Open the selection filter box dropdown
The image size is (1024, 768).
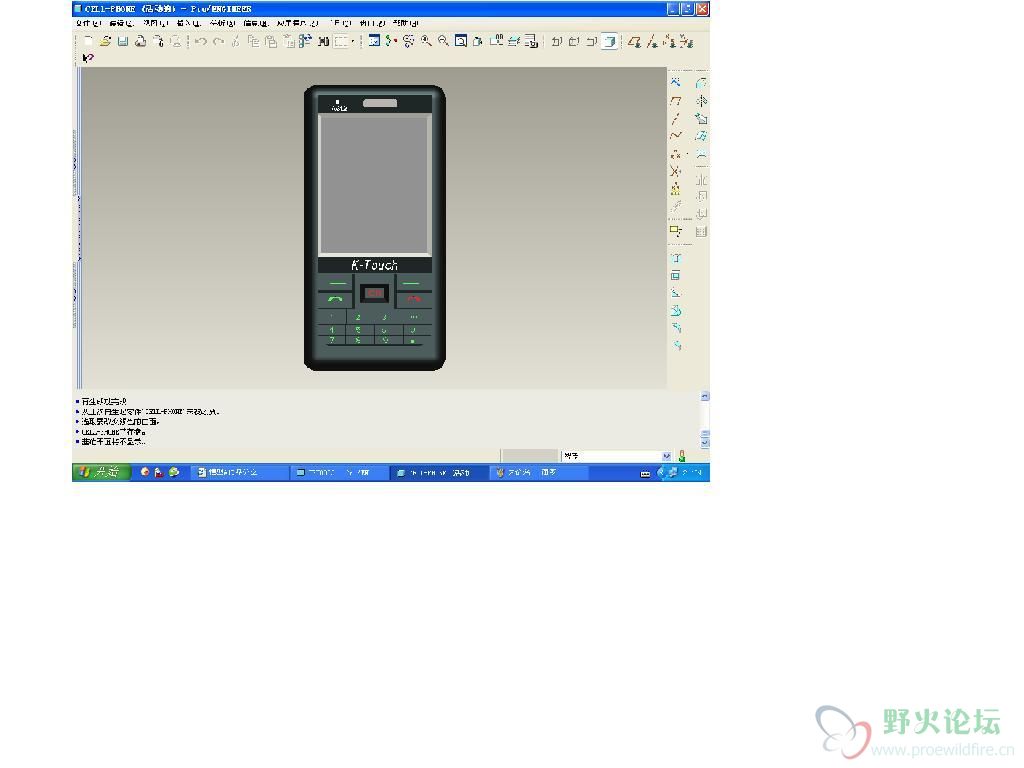344,41
